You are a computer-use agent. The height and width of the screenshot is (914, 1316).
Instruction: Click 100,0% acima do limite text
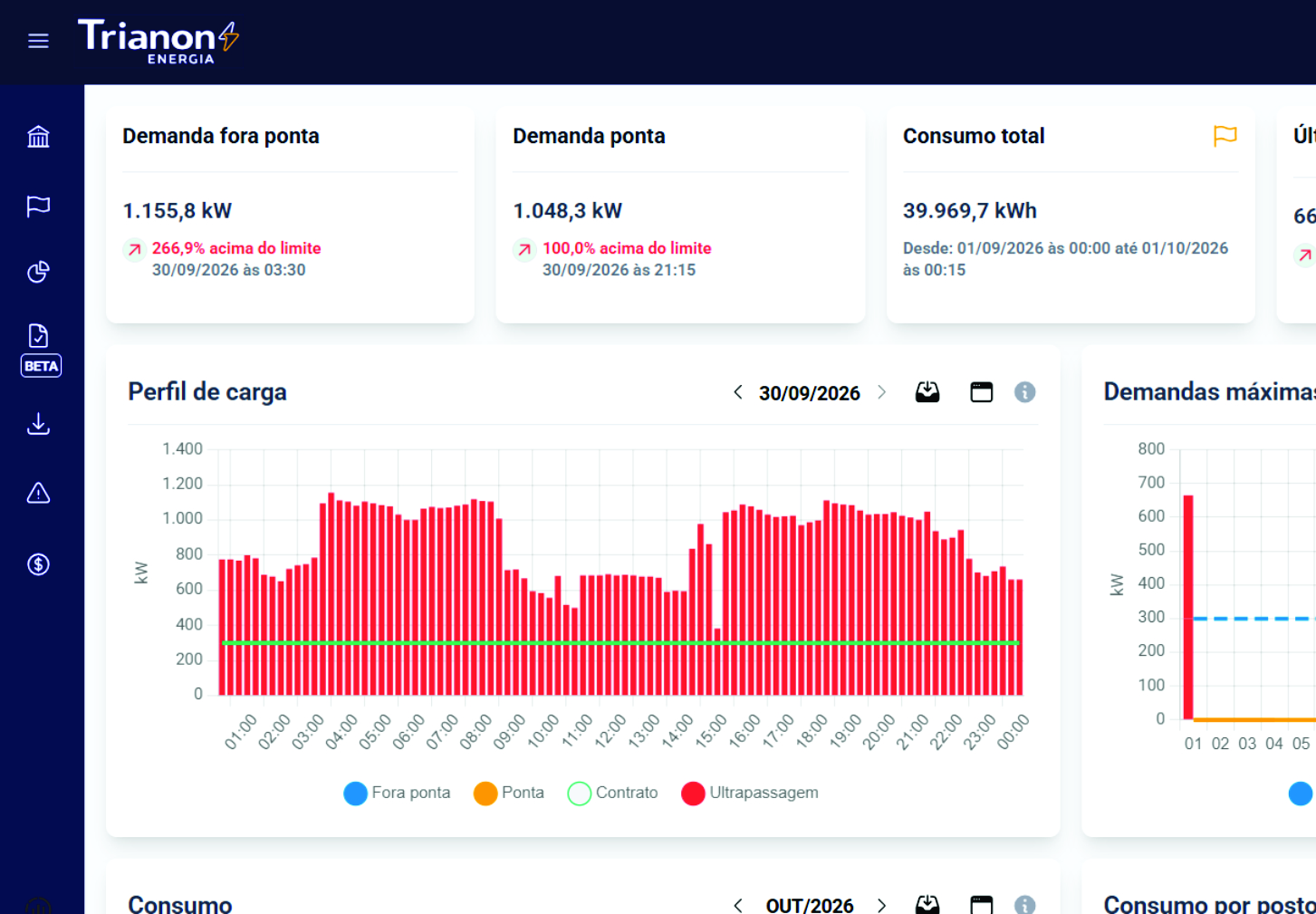click(x=627, y=248)
